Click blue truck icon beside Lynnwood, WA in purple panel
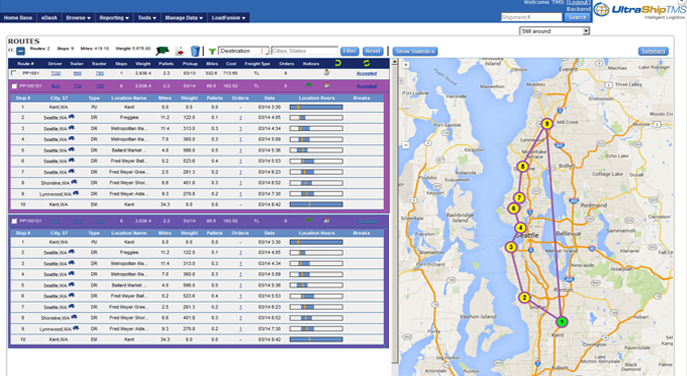The image size is (687, 376). 76,193
